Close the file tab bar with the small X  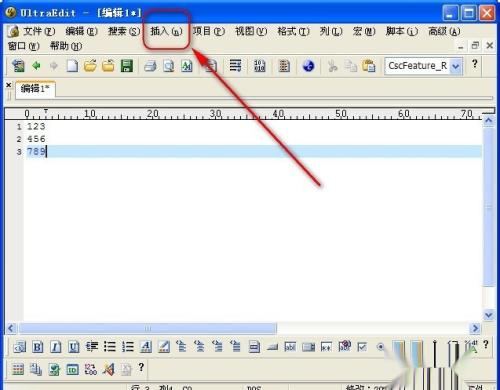pyautogui.click(x=9, y=85)
